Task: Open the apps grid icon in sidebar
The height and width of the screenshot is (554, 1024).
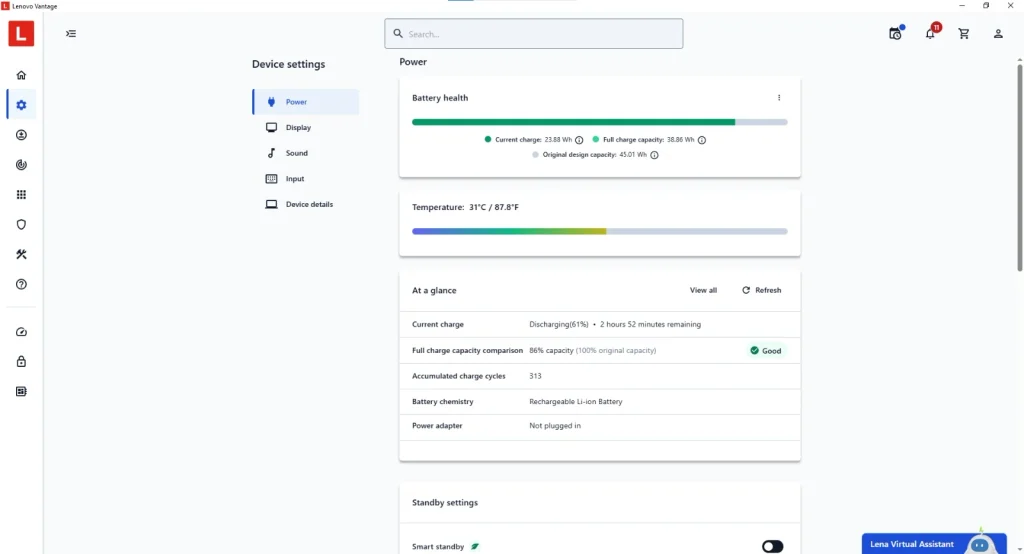Action: pyautogui.click(x=21, y=195)
